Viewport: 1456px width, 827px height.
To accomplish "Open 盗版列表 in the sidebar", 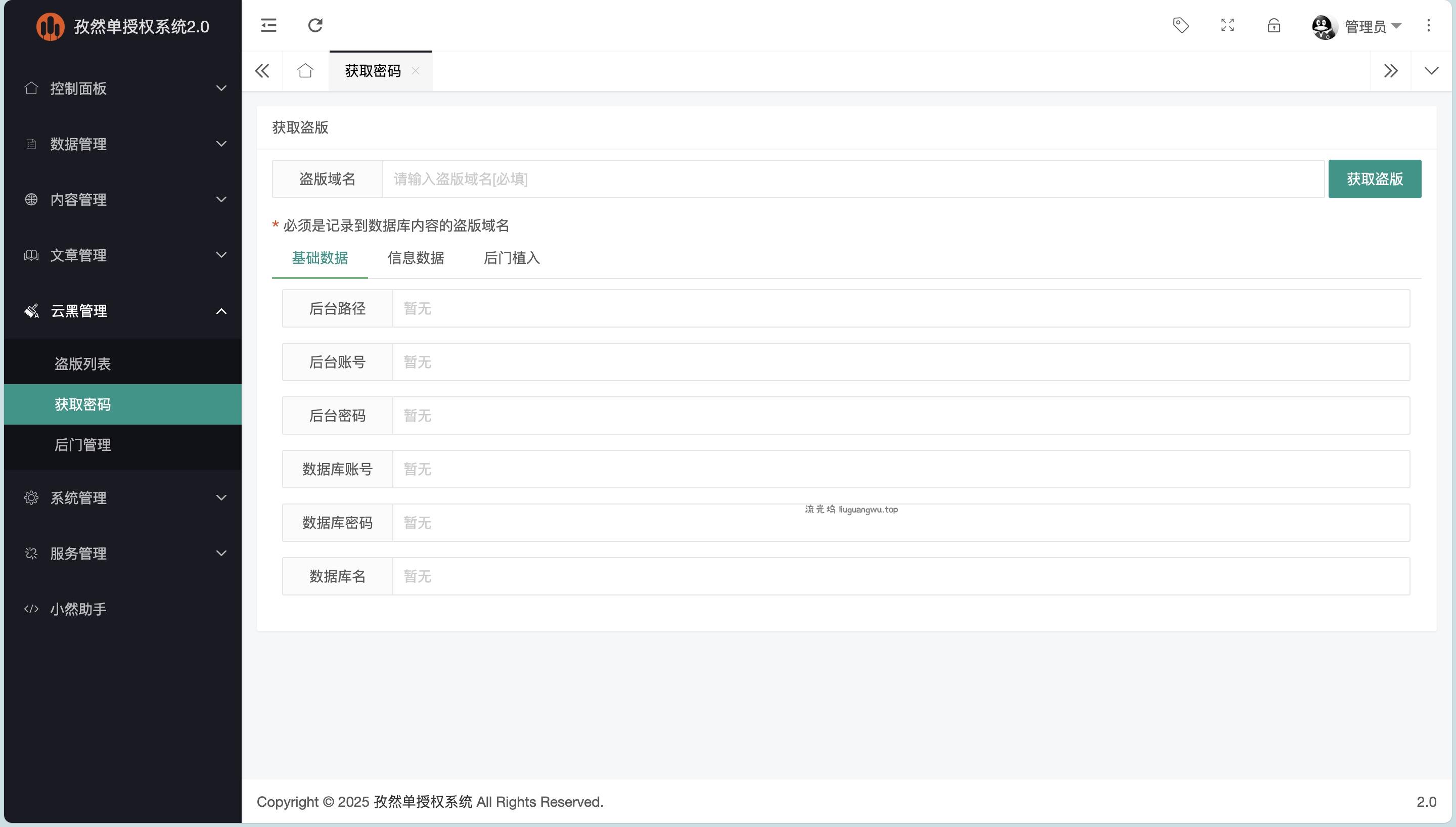I will pyautogui.click(x=83, y=364).
